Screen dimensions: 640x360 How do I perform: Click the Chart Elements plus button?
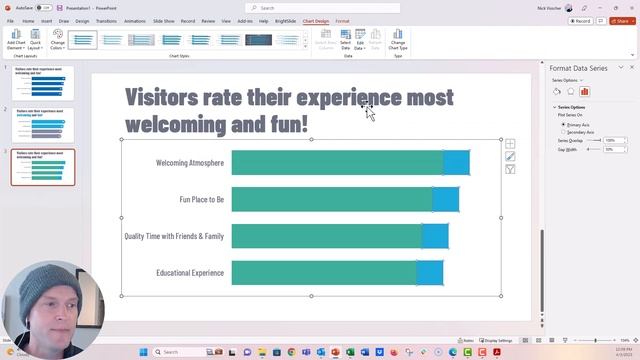510,144
